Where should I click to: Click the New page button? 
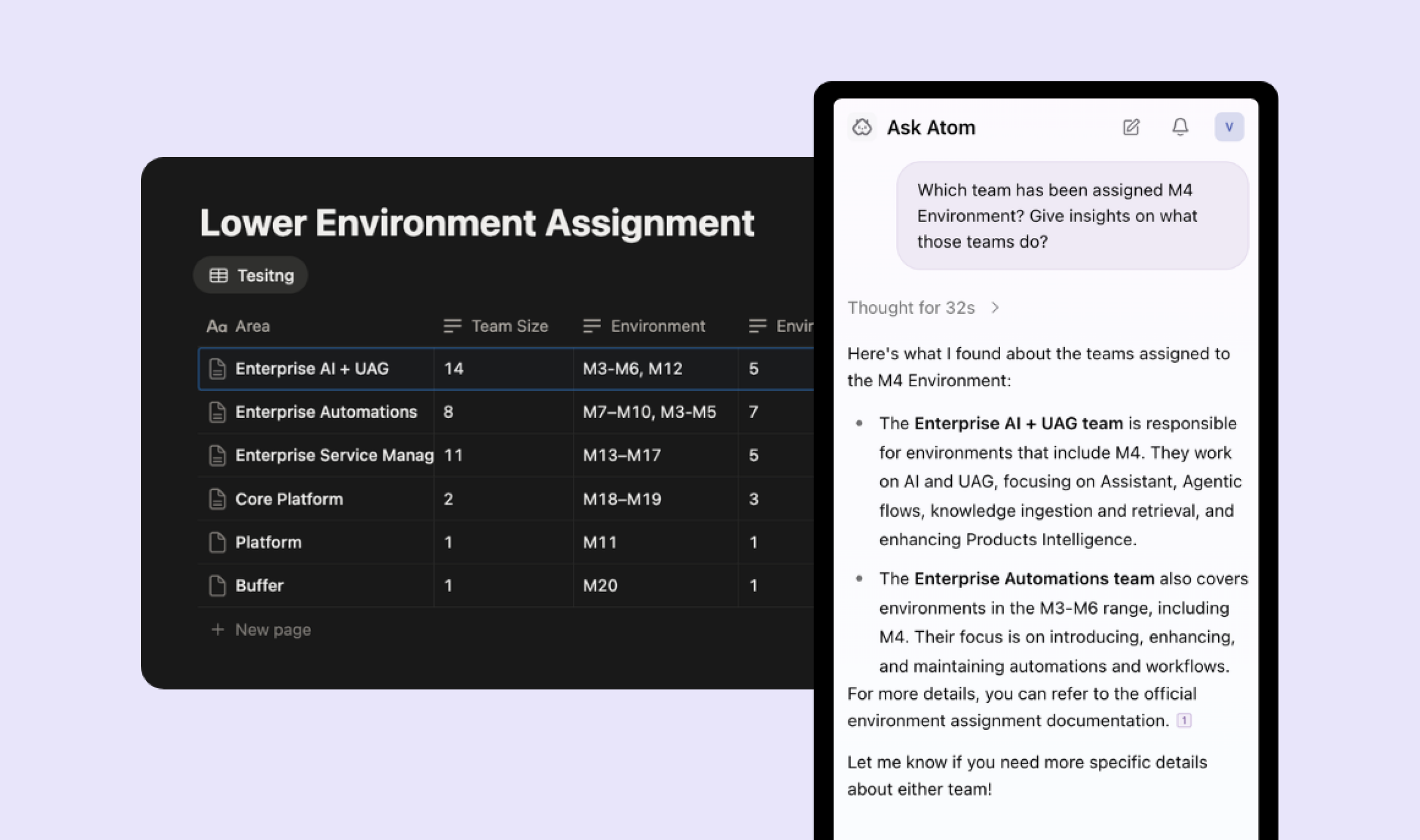[272, 629]
